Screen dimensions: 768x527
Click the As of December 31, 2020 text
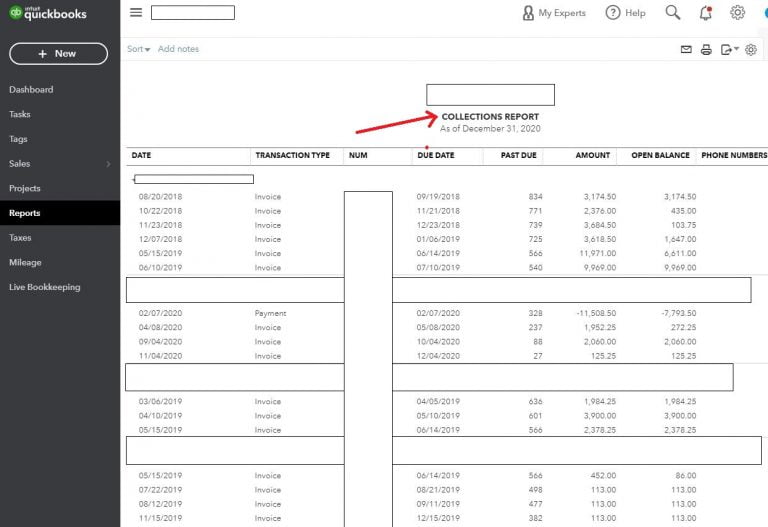490,129
